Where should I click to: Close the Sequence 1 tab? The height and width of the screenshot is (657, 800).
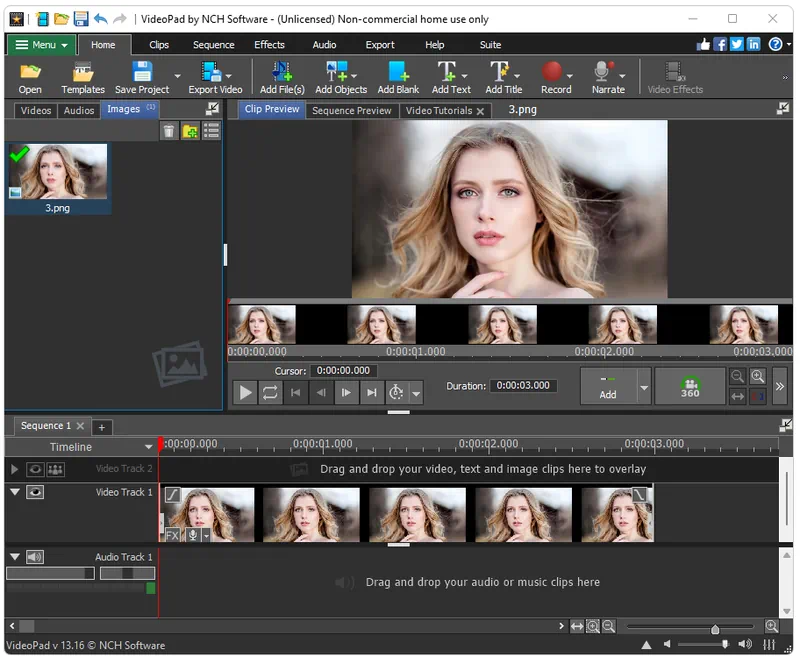(x=80, y=426)
